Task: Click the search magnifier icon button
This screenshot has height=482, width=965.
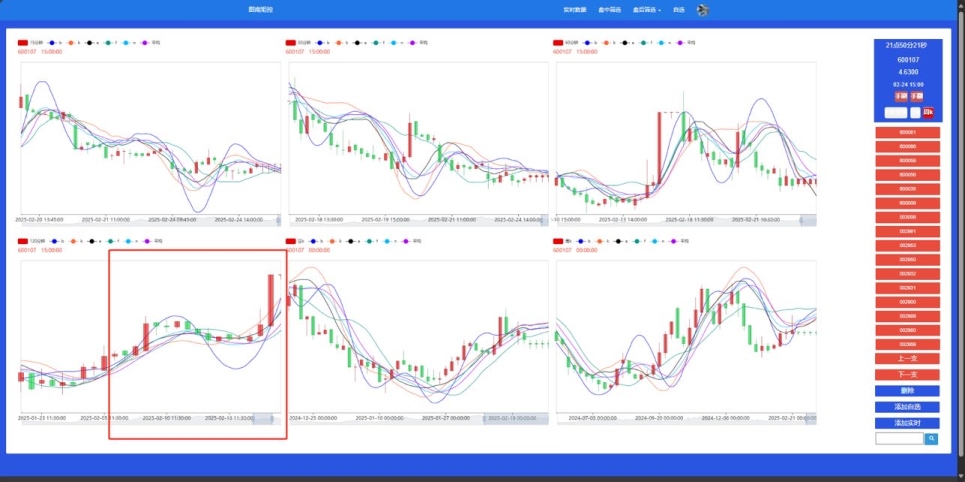Action: point(931,439)
